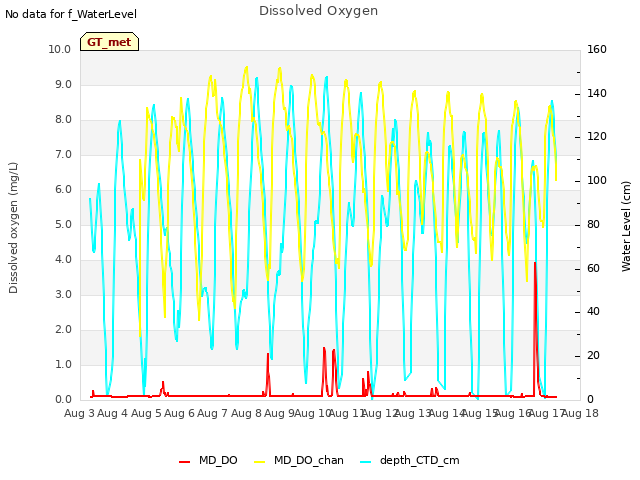Click the 20 right axis value
The image size is (640, 480).
pos(593,356)
